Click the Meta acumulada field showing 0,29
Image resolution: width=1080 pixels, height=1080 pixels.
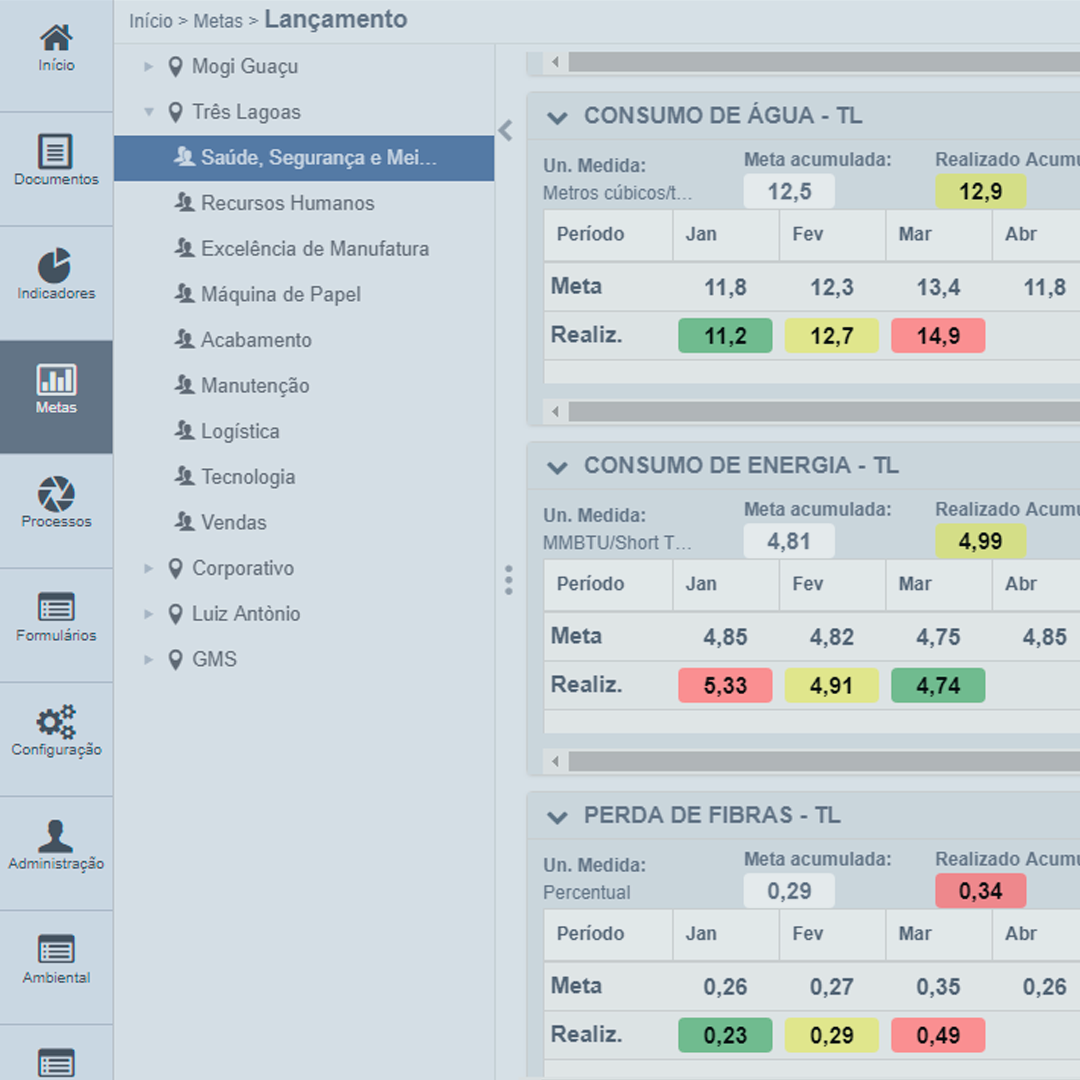click(789, 891)
